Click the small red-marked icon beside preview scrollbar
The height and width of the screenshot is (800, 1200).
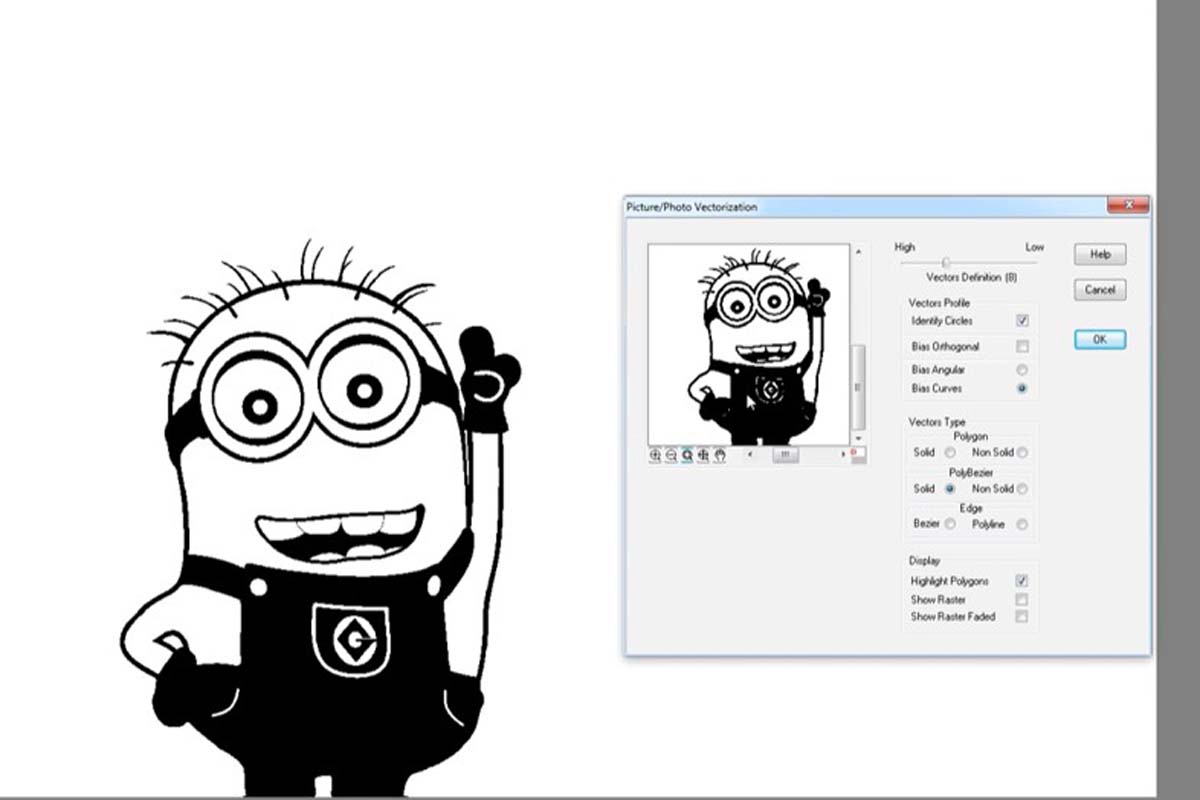pyautogui.click(x=858, y=455)
